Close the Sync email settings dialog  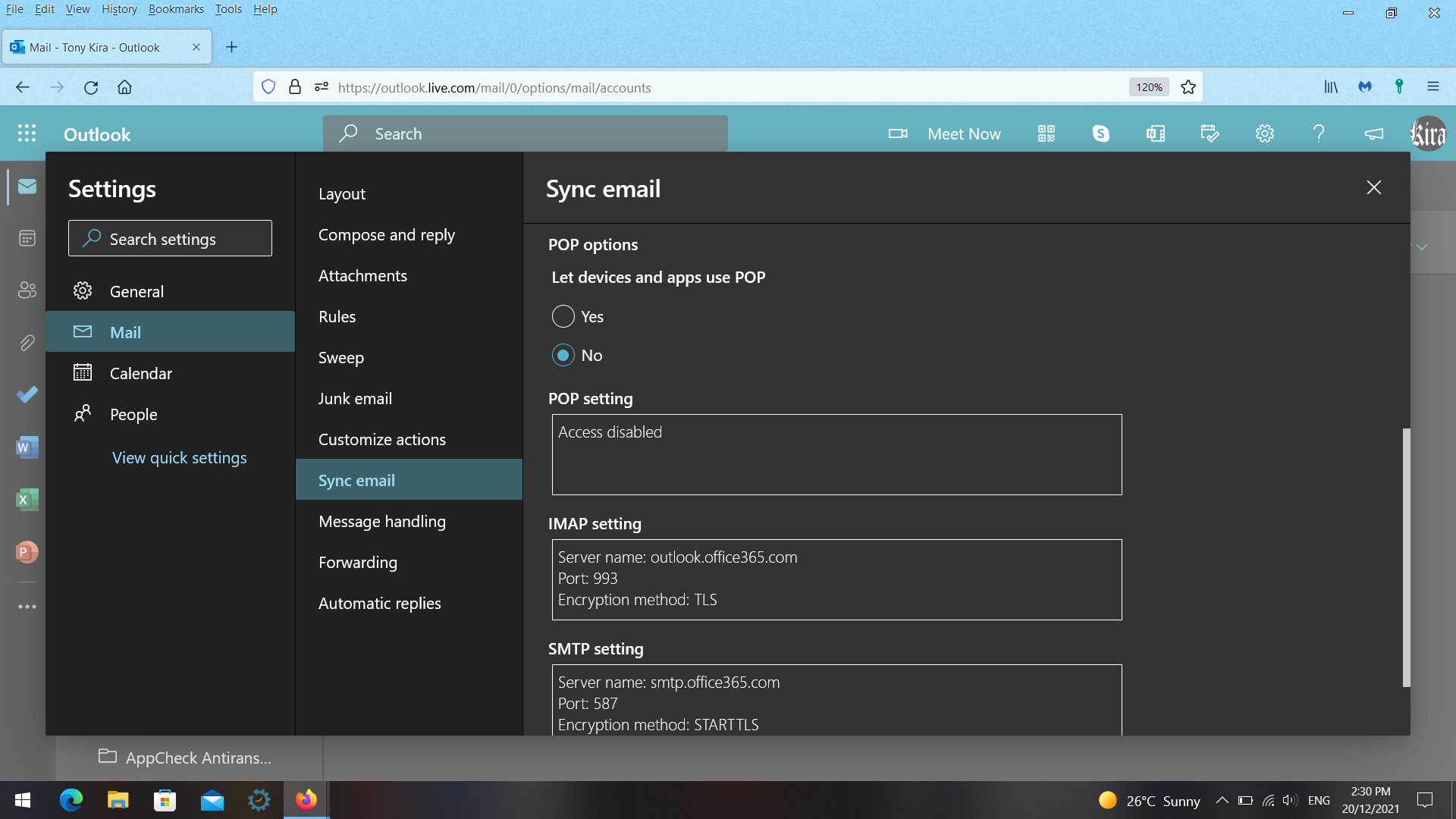pos(1373,187)
